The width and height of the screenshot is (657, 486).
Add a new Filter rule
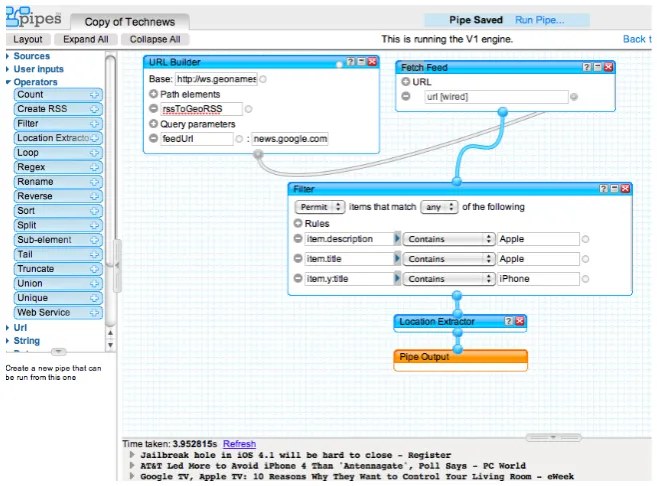(x=298, y=223)
